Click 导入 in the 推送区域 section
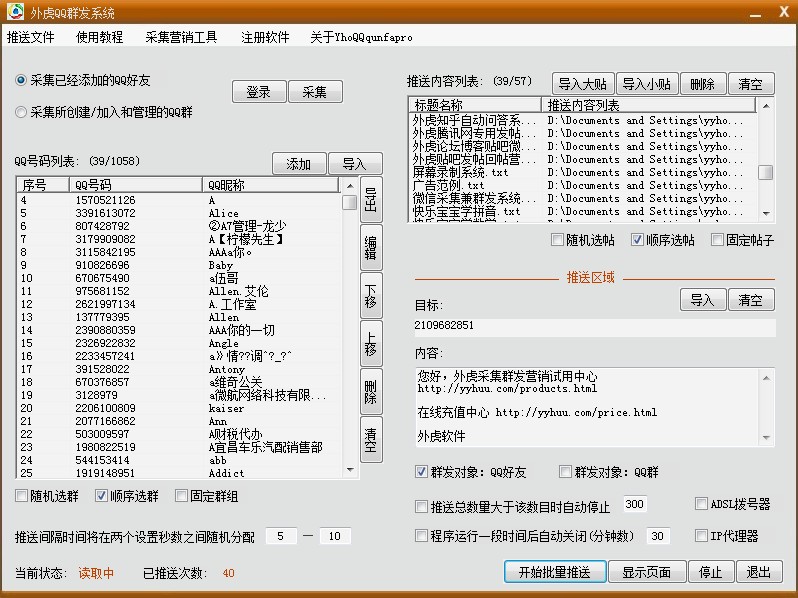This screenshot has width=798, height=598. [703, 300]
